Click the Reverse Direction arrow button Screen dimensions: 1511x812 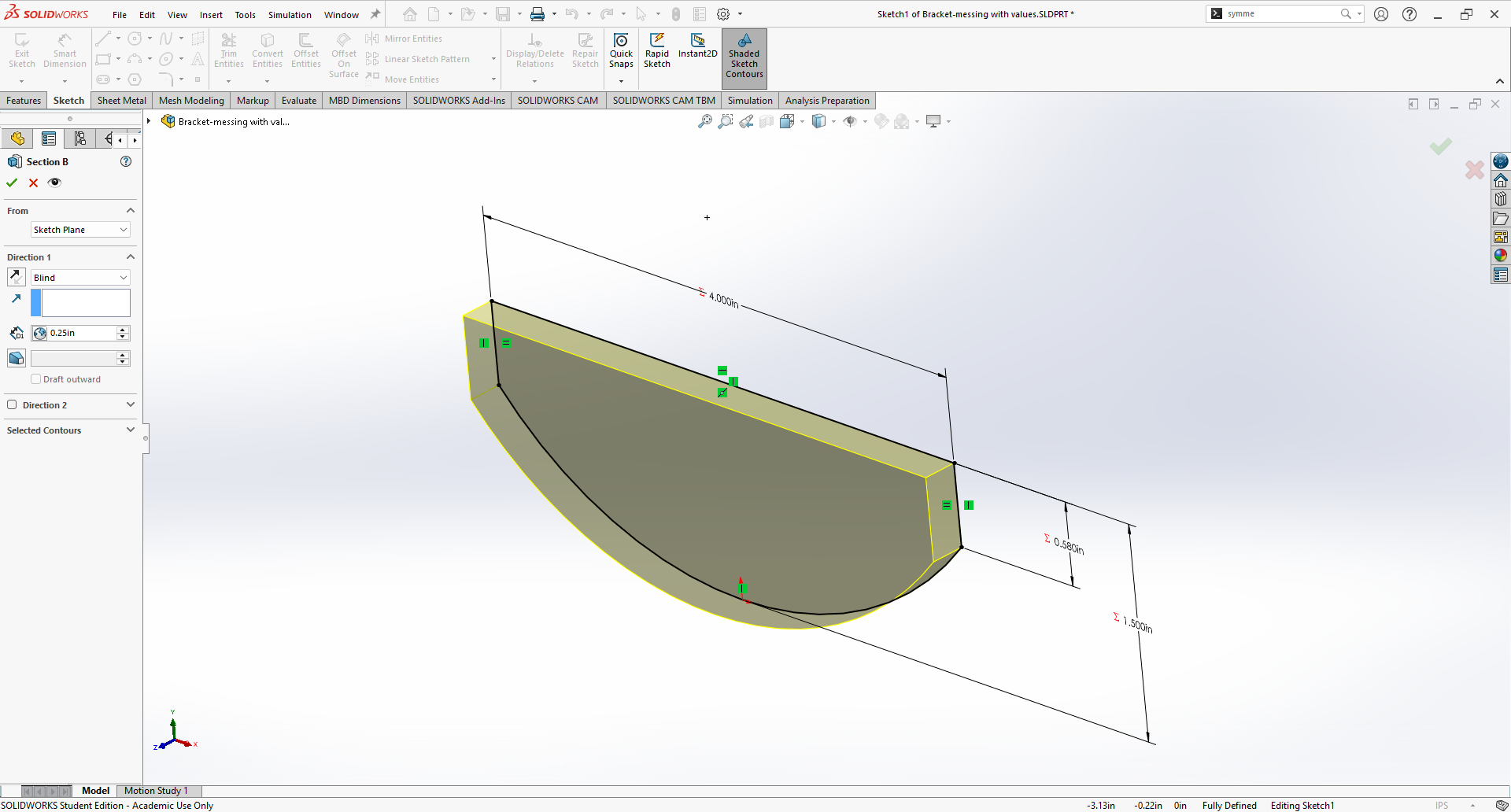tap(16, 277)
